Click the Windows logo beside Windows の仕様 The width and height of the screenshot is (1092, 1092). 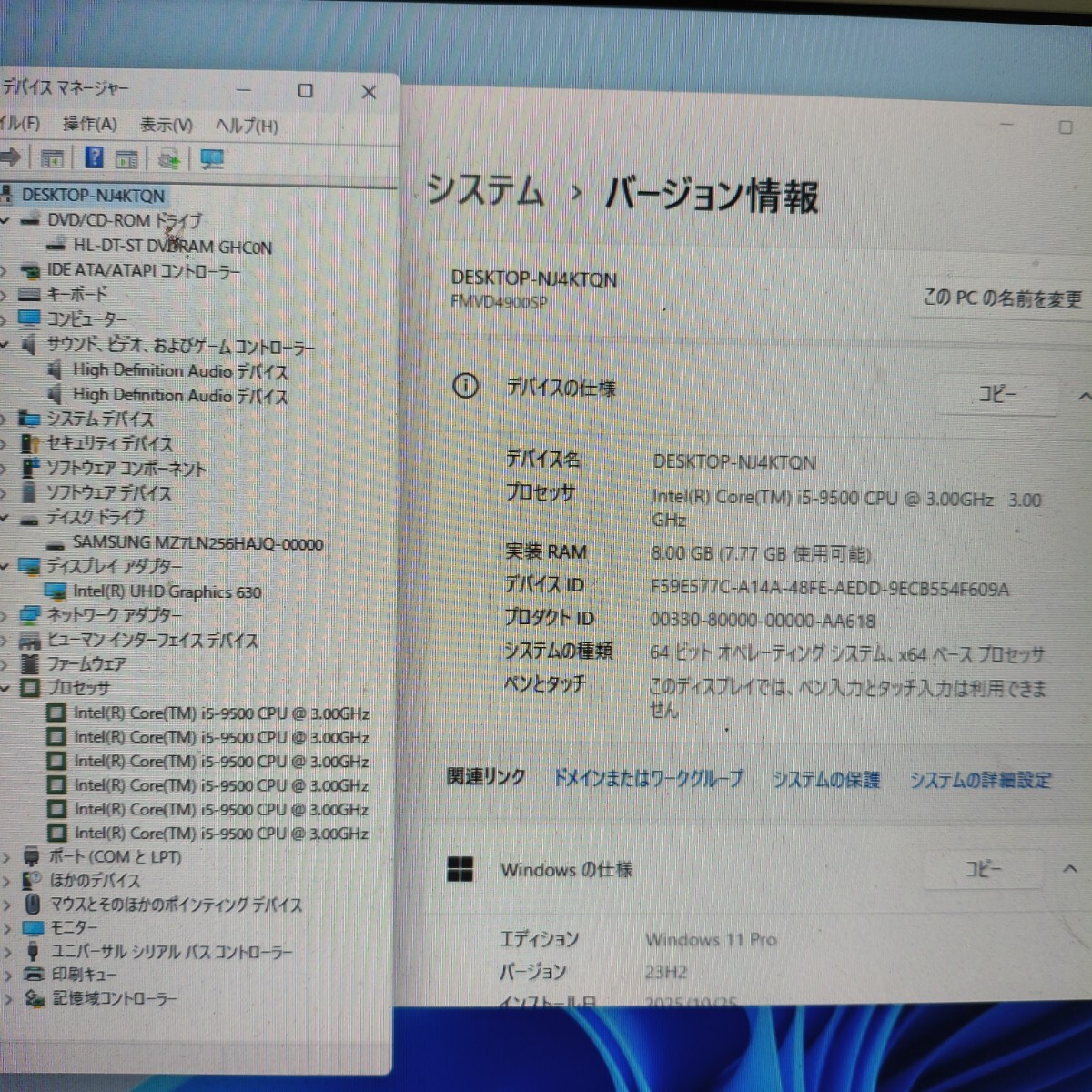pos(460,869)
